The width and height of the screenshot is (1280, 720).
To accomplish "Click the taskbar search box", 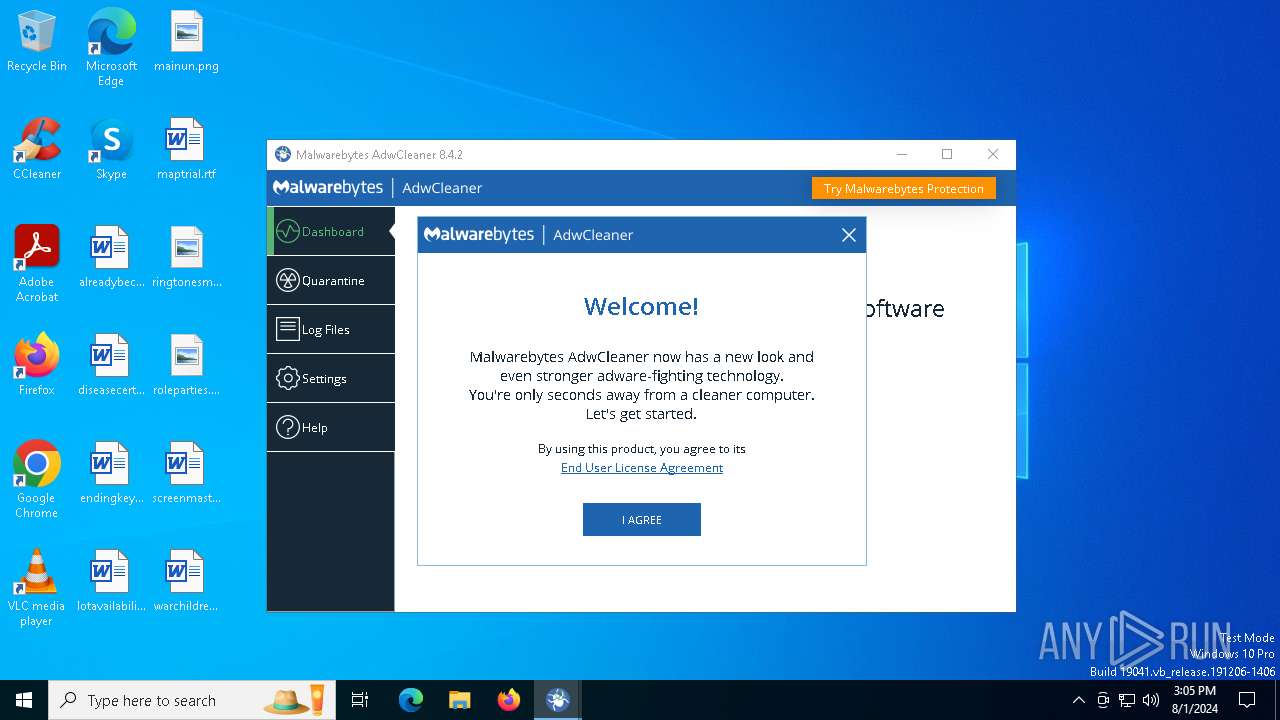I will [x=192, y=700].
